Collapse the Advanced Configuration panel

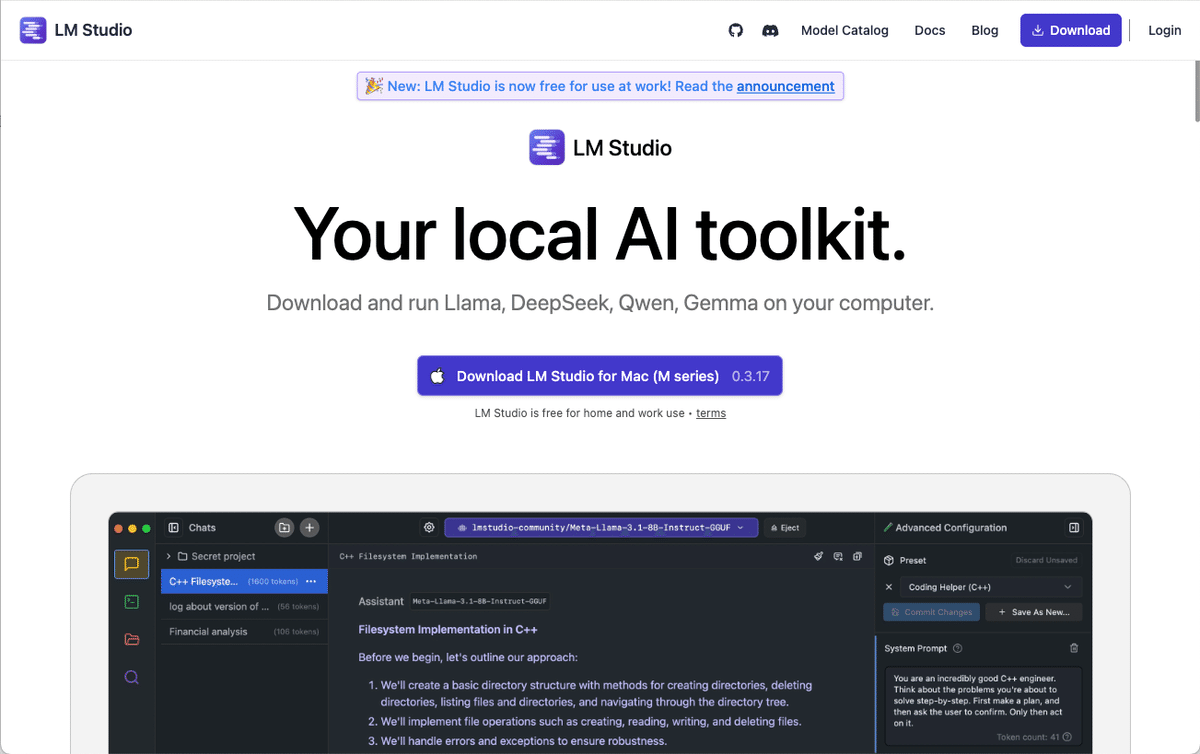(x=1073, y=528)
